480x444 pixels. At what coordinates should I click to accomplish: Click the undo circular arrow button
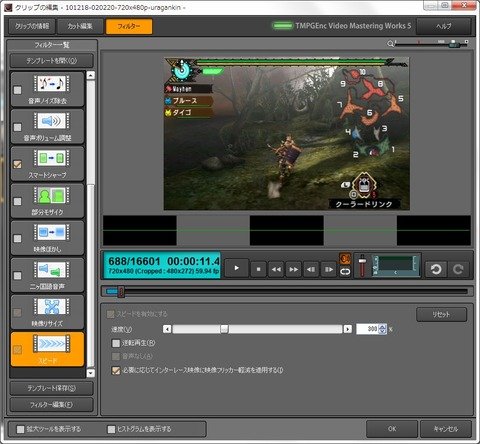click(436, 269)
